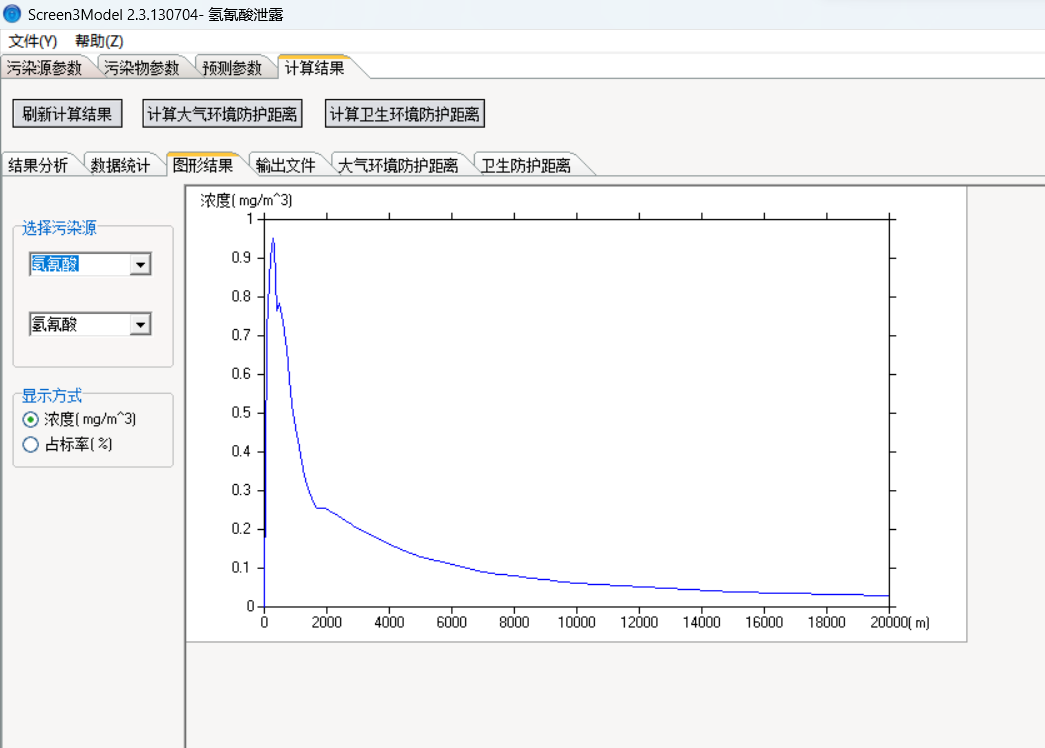Click 计算卫生环境防护距离 button

tap(405, 114)
